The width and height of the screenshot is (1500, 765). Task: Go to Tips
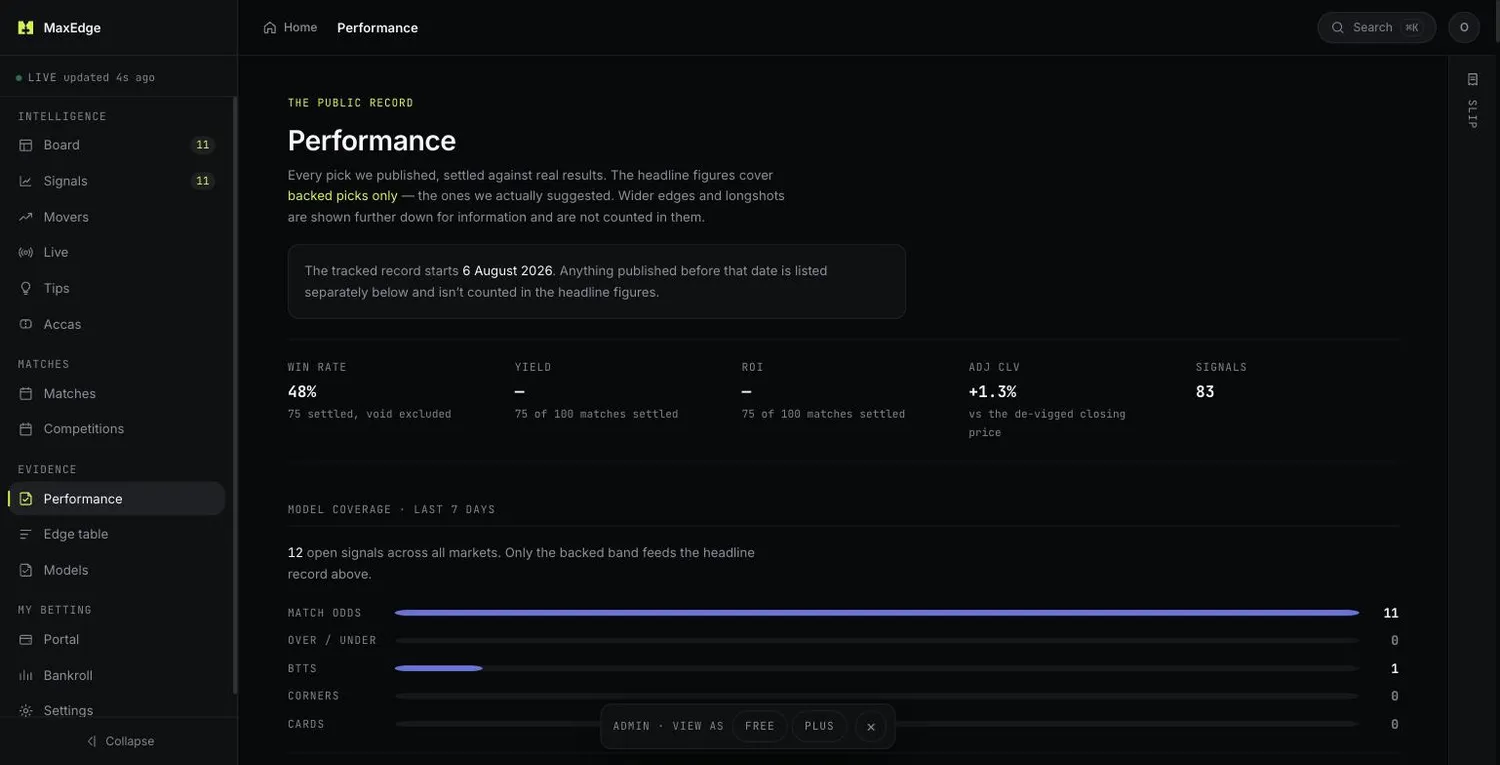click(117, 288)
